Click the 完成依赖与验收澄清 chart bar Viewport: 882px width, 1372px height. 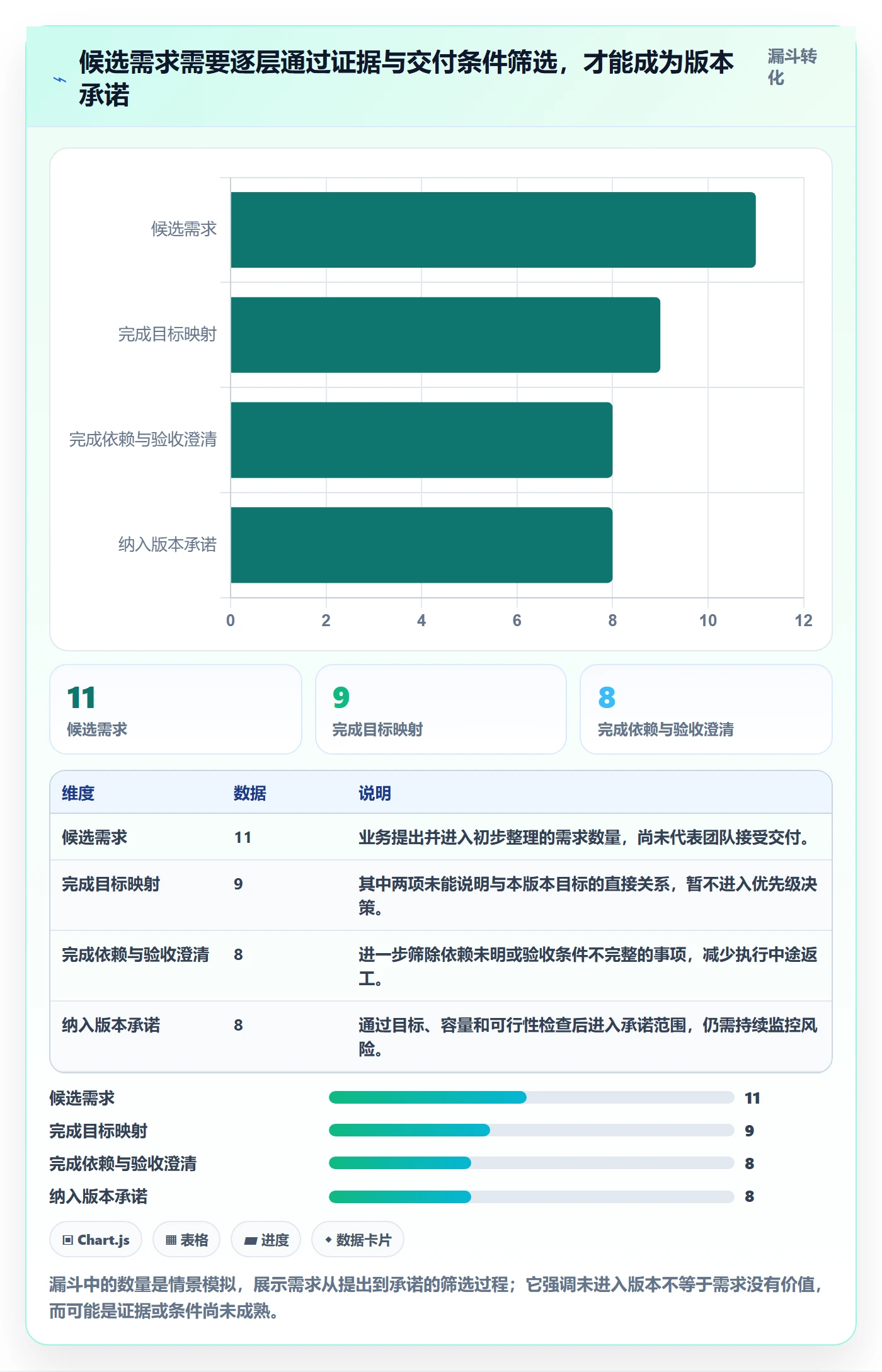tap(421, 440)
